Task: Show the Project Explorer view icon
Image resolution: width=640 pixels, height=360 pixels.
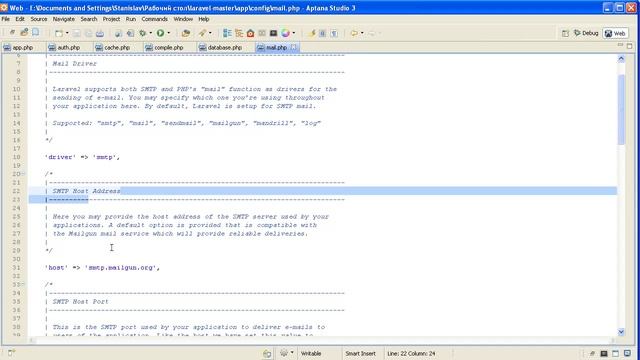Action: point(227,33)
